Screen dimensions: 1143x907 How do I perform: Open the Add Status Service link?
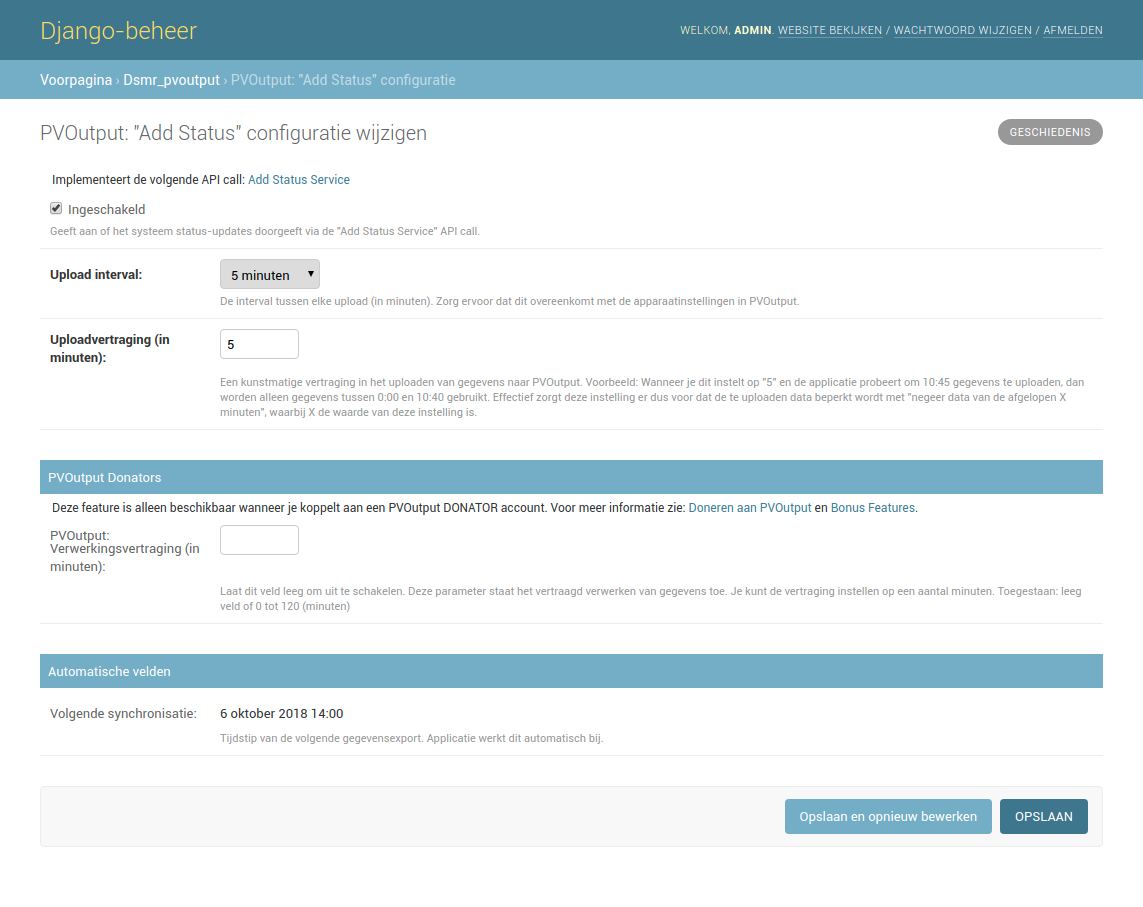point(299,179)
